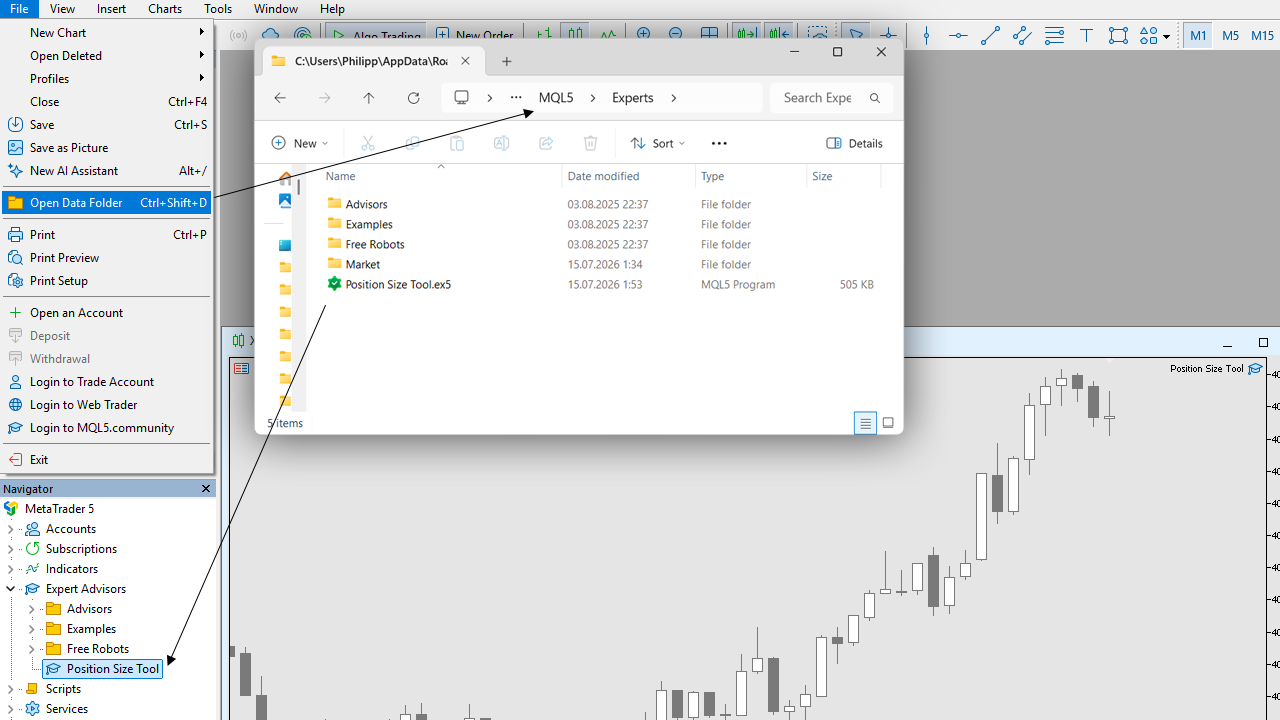Click the MQL5 breadcrumb in address bar

[556, 98]
